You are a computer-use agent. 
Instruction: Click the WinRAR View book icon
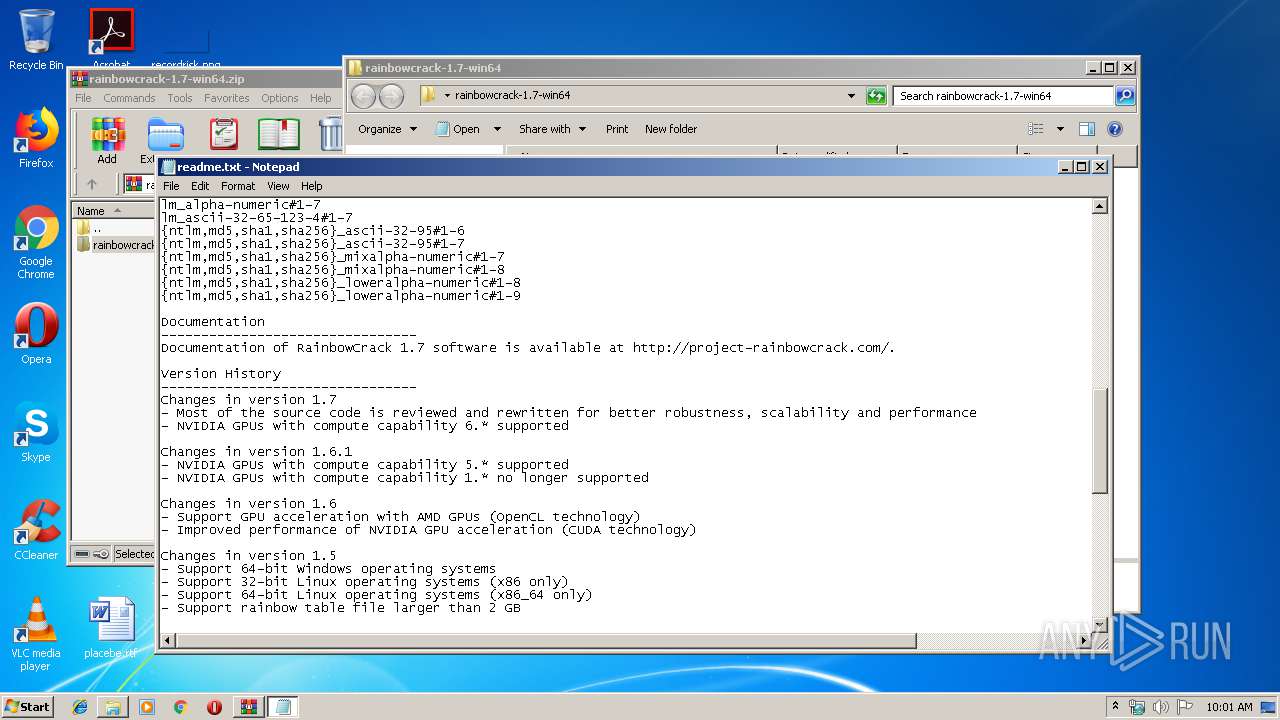point(279,134)
